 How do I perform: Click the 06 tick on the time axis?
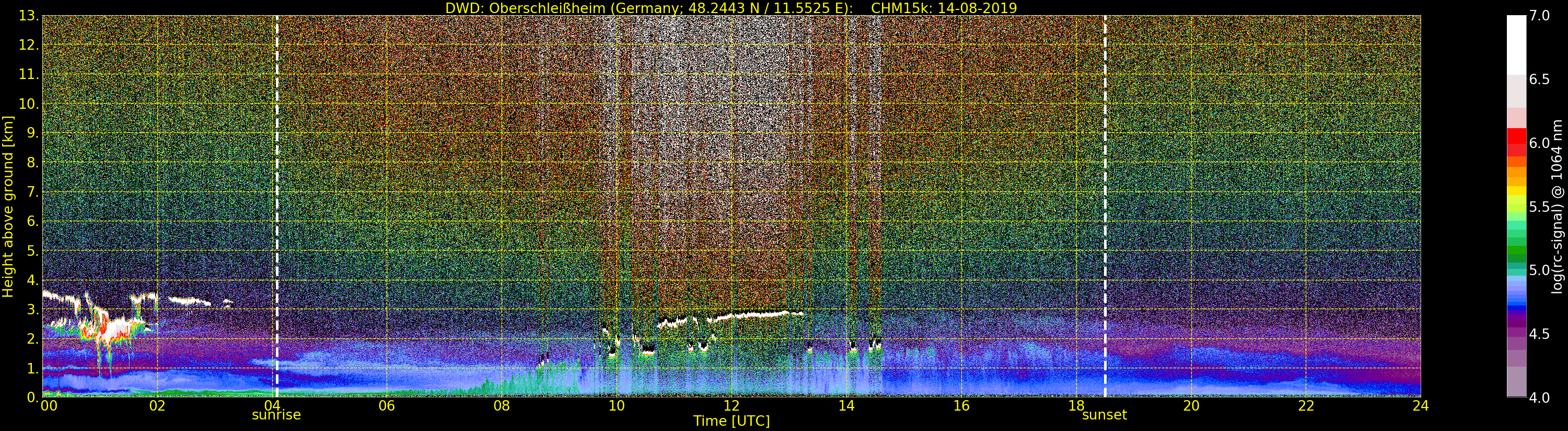click(387, 406)
